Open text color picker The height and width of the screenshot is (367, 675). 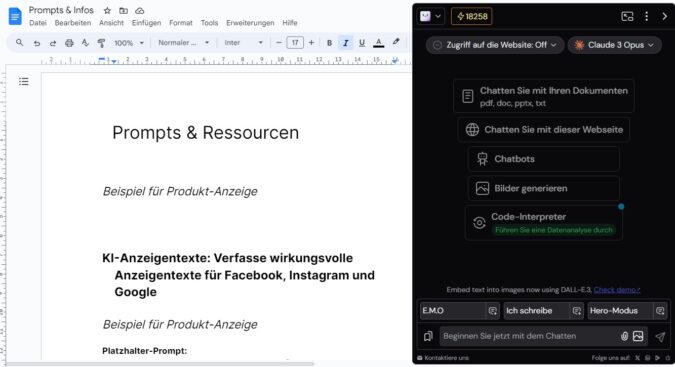tap(378, 43)
